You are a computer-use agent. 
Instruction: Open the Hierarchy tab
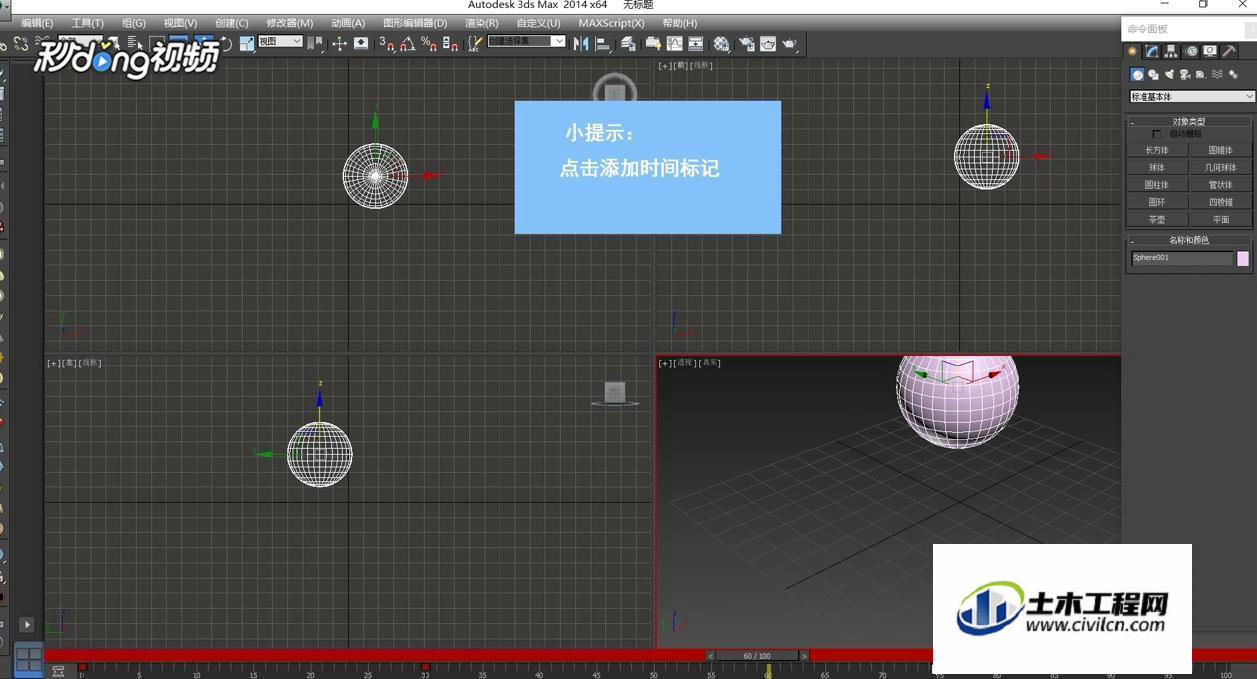(x=1171, y=51)
